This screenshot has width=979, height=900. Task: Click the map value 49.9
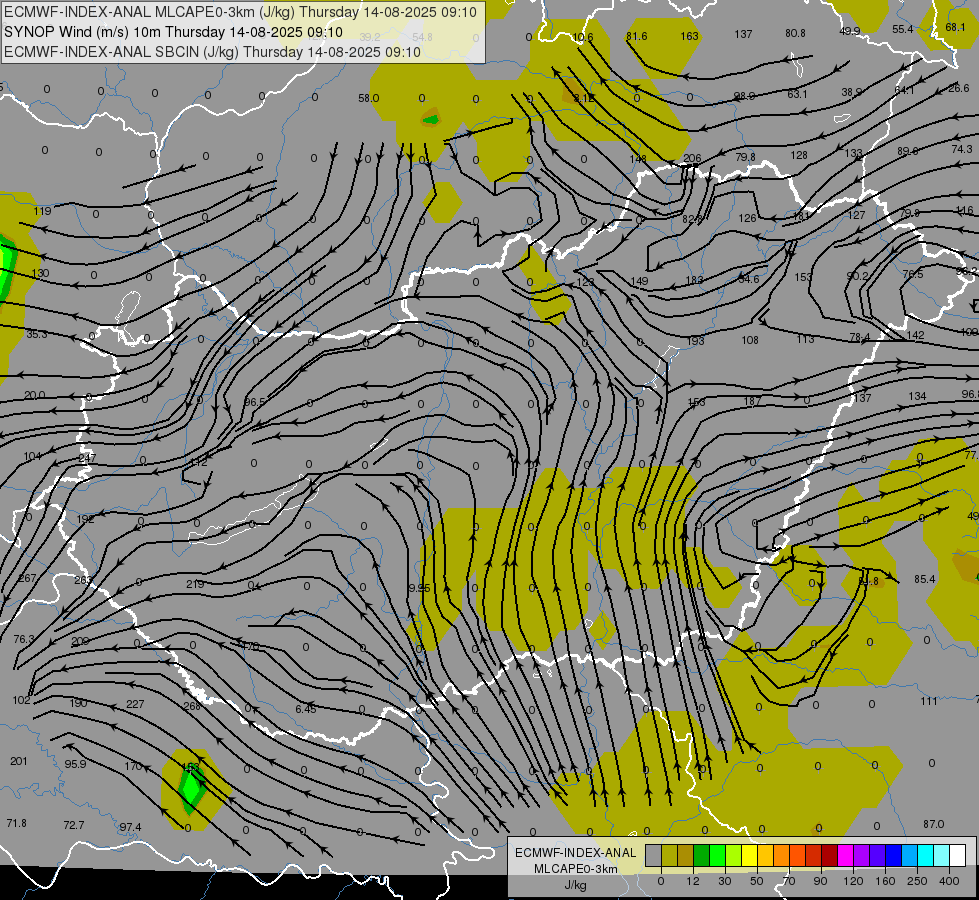click(850, 31)
